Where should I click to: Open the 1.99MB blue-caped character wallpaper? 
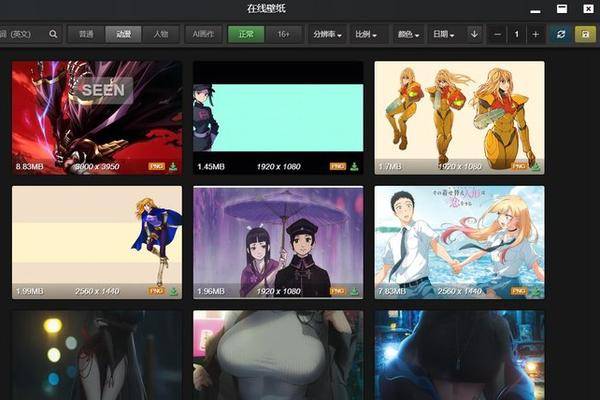(x=97, y=243)
